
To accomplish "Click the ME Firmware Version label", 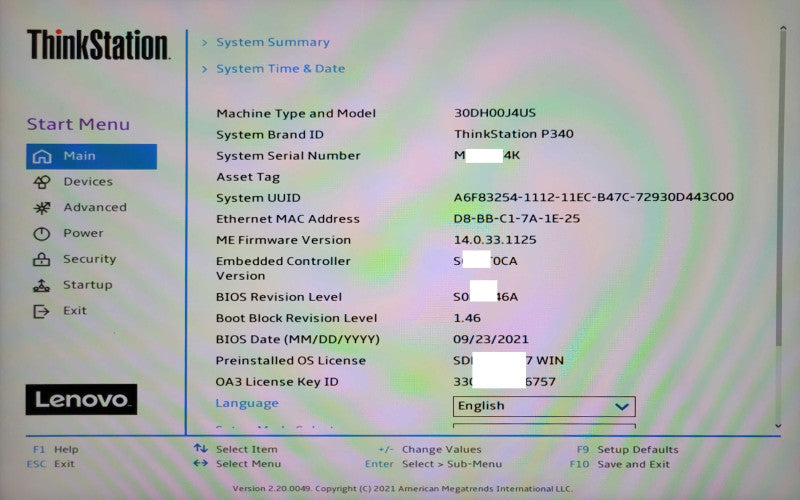I will (x=283, y=240).
